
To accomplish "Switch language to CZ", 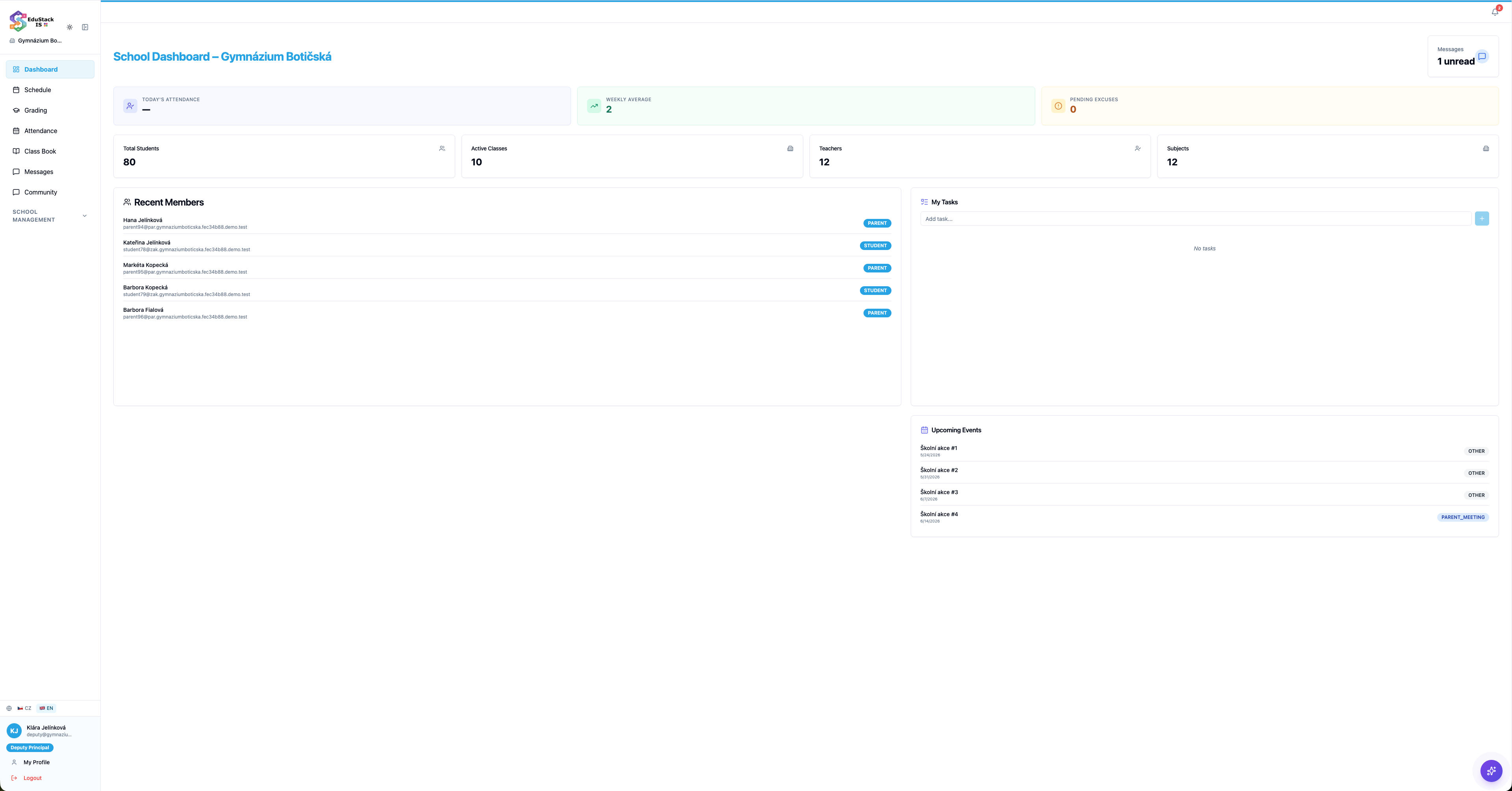I will click(25, 708).
